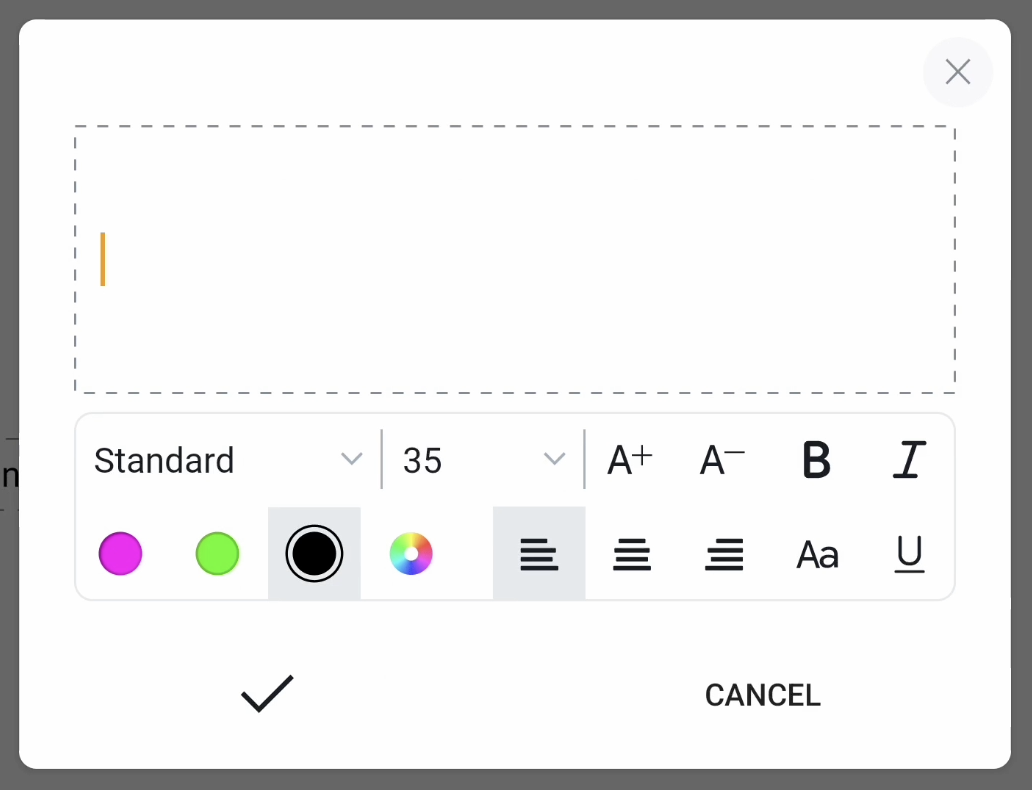This screenshot has height=790, width=1032.
Task: Enable center text alignment
Action: point(631,553)
